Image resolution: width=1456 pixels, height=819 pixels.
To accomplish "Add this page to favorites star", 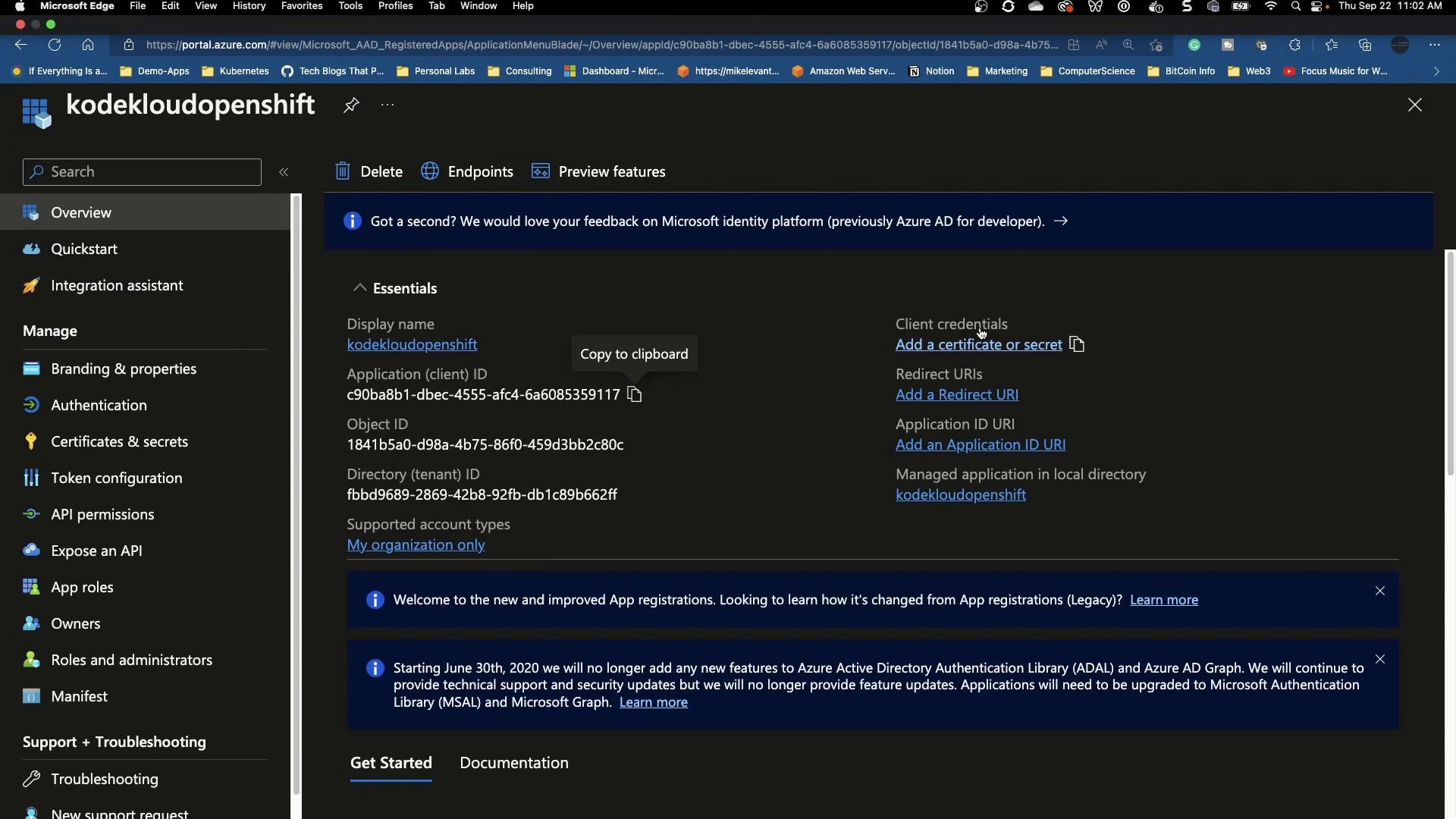I will 1156,45.
